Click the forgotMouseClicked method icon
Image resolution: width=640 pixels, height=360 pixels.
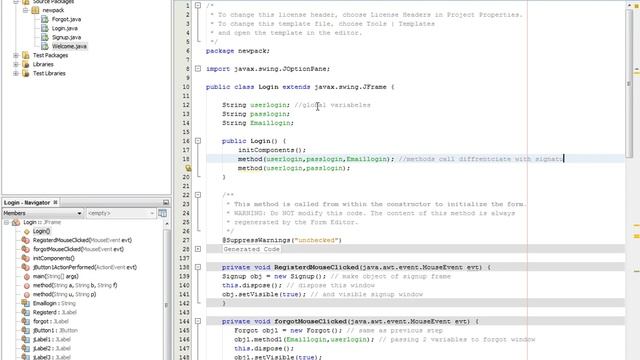26,249
